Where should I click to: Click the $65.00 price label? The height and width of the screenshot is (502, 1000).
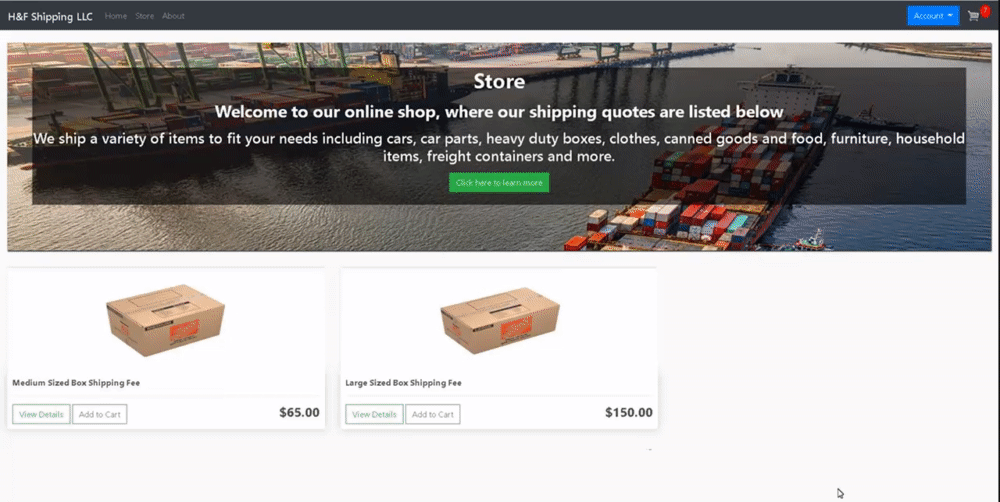click(299, 412)
